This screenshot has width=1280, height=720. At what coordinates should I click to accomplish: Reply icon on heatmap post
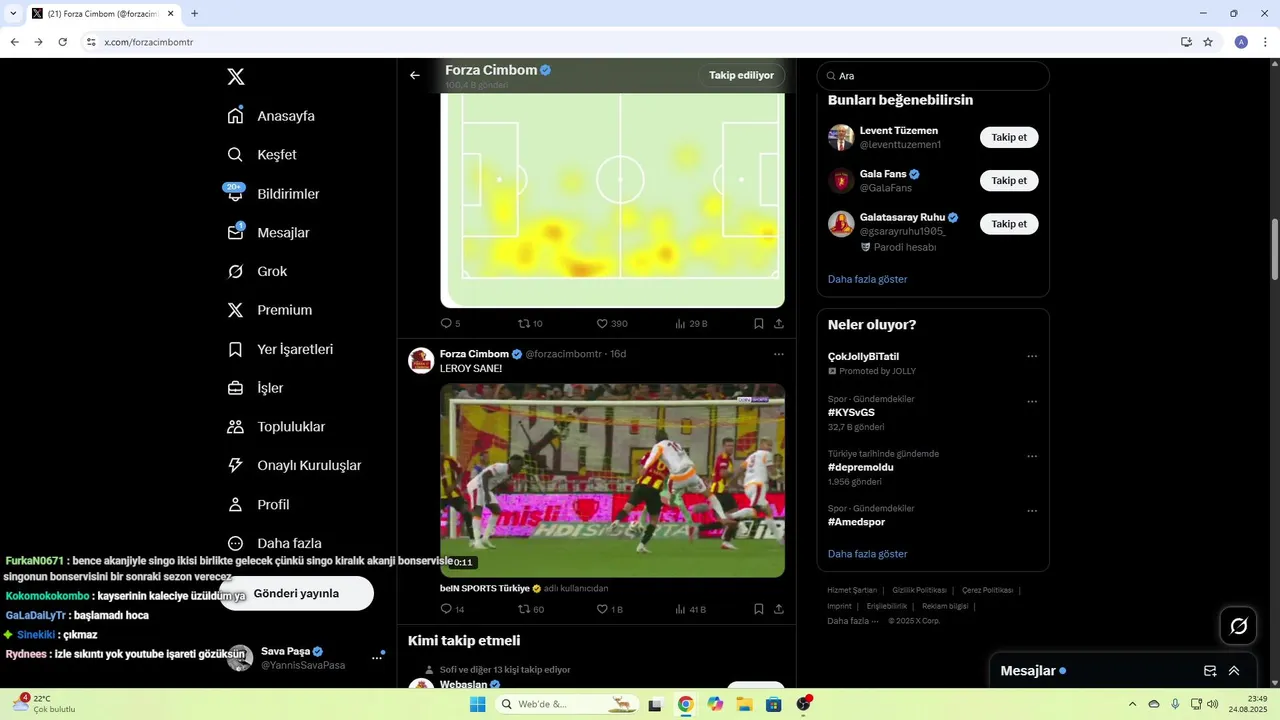tap(447, 324)
